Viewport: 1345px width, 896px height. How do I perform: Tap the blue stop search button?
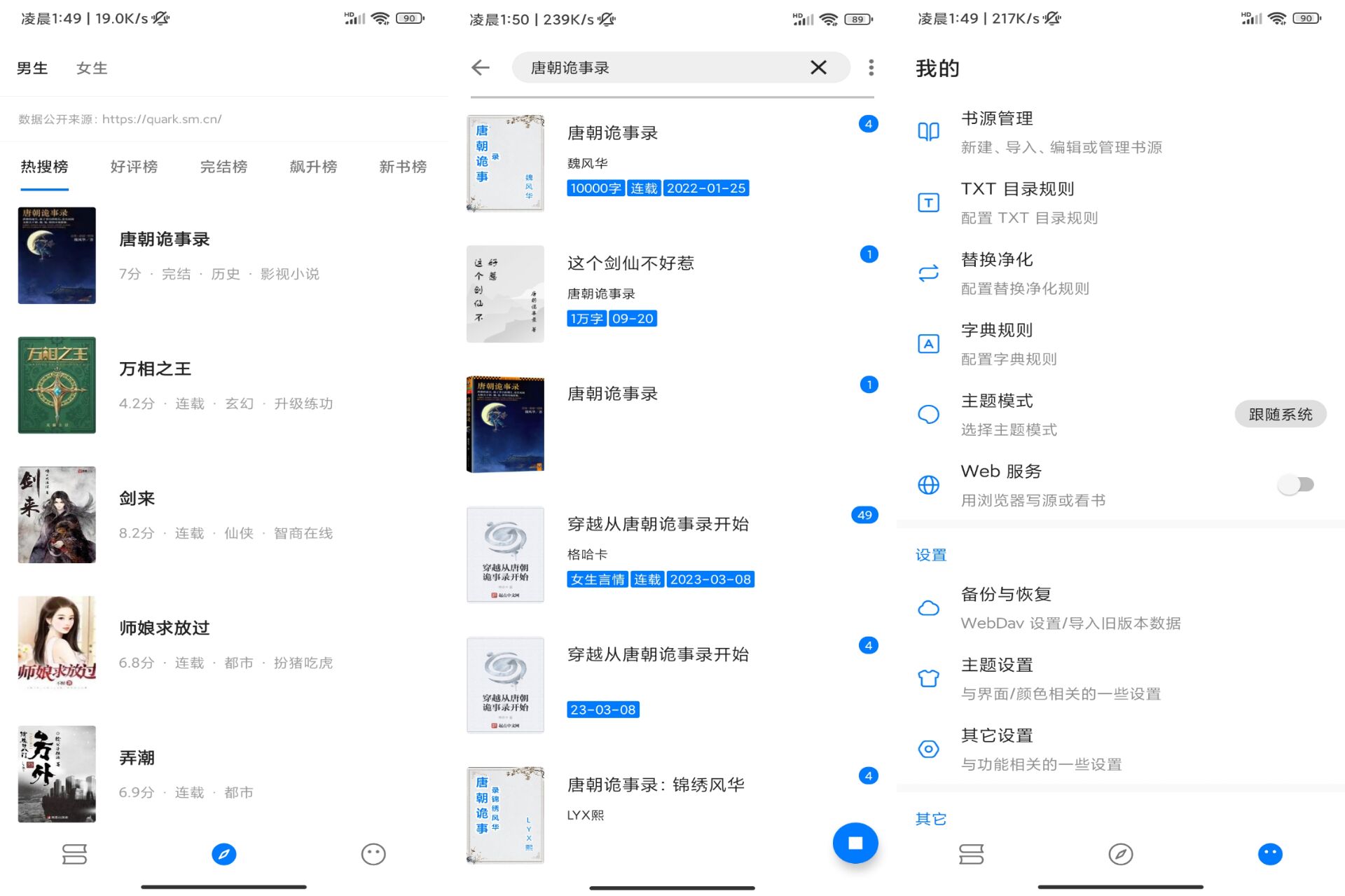855,843
